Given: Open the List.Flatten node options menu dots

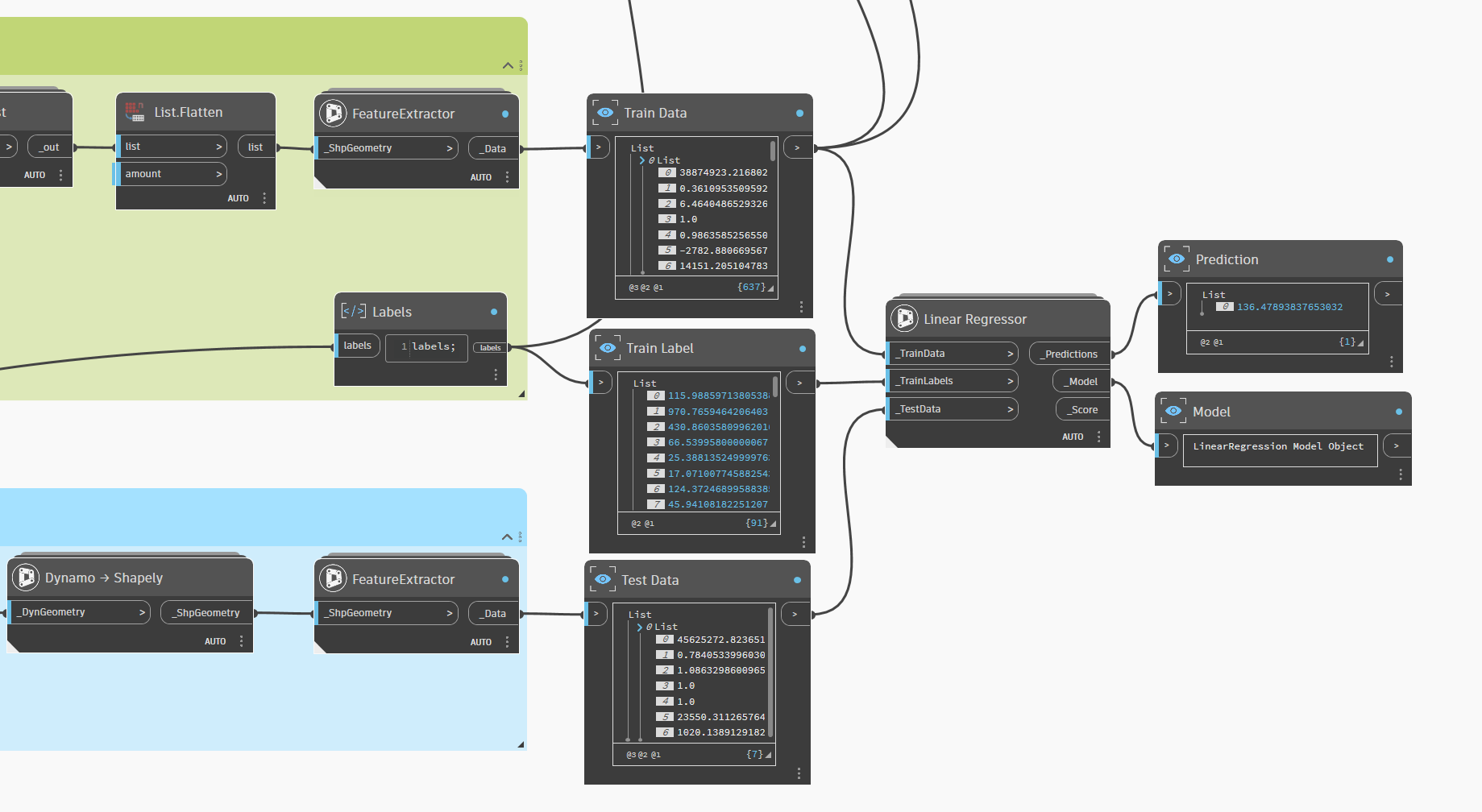Looking at the screenshot, I should [264, 198].
